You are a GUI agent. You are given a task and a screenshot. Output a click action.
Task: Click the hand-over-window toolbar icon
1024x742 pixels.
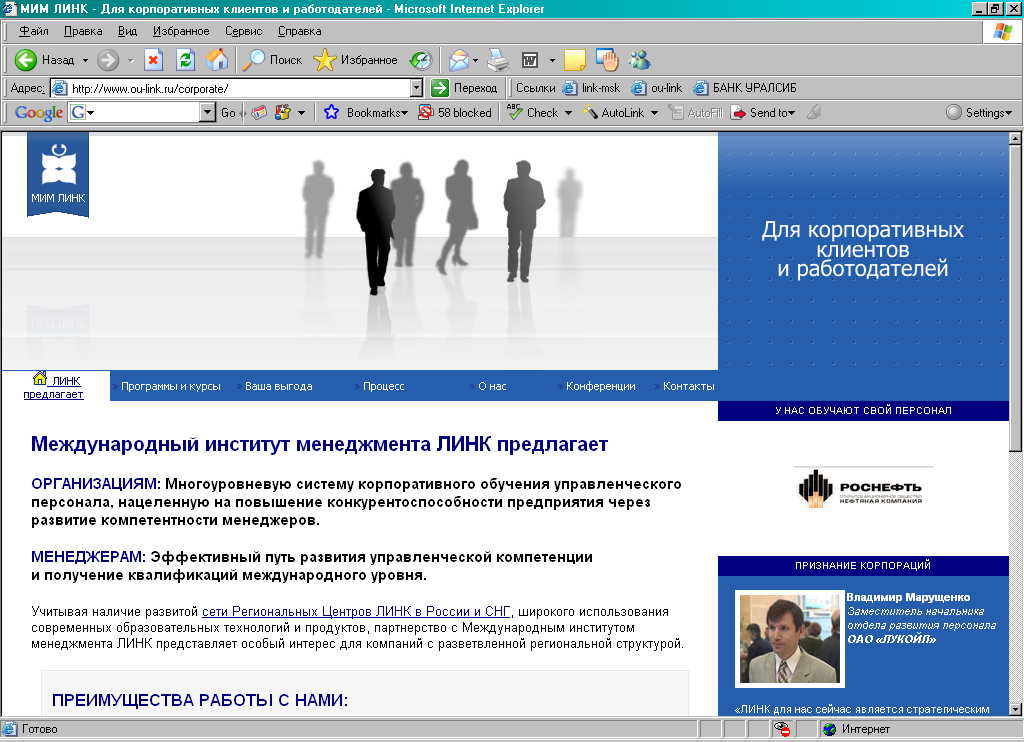point(607,60)
